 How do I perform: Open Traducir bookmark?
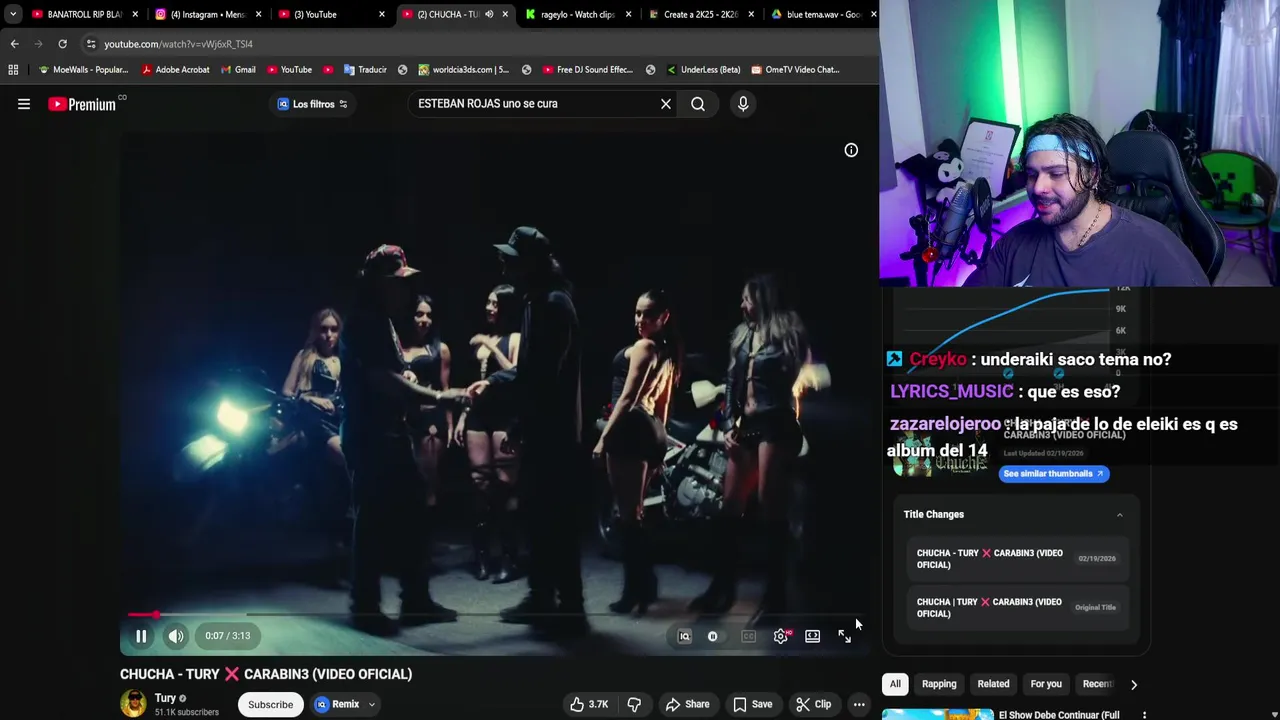365,70
